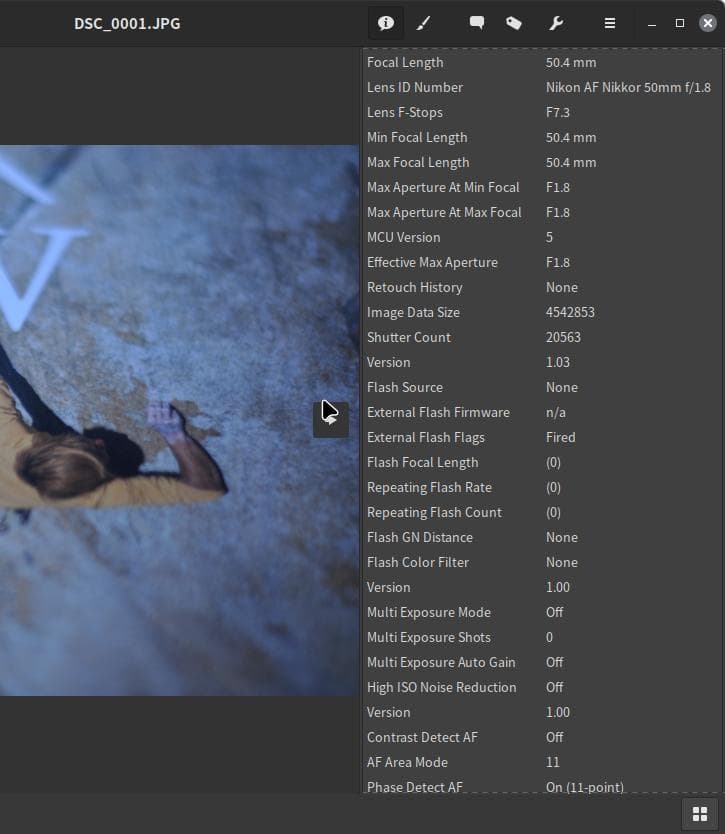Toggle the image properties info panel
Screen dimensions: 725x834
pos(386,23)
